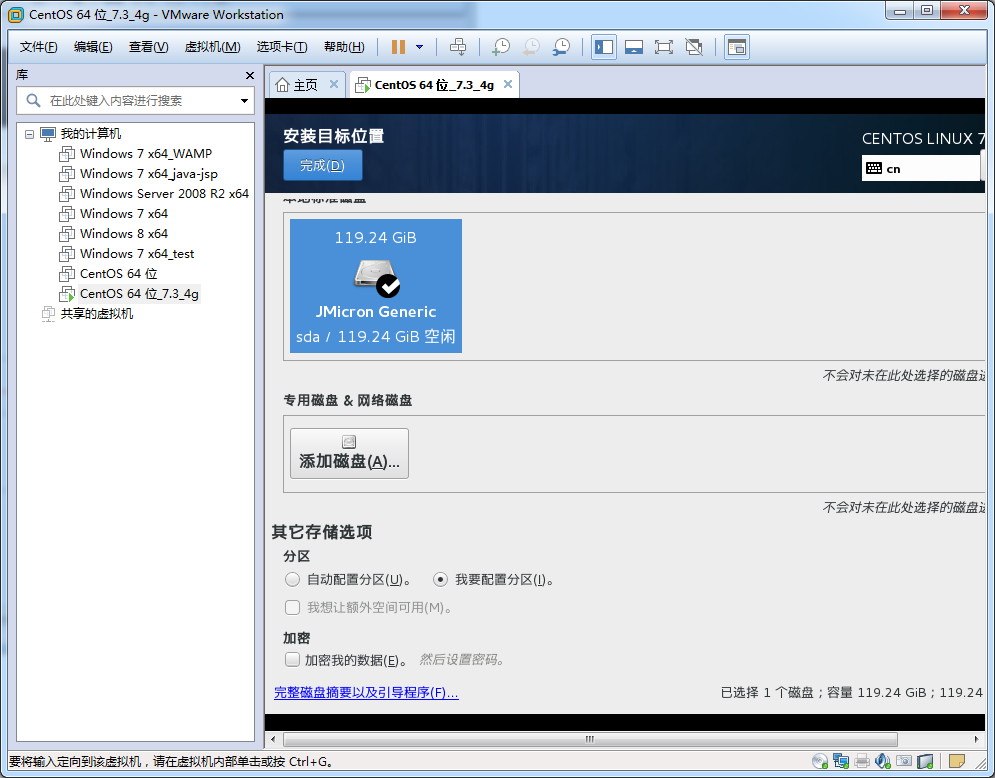Collapse the 我的计算机 tree node

tap(29, 134)
